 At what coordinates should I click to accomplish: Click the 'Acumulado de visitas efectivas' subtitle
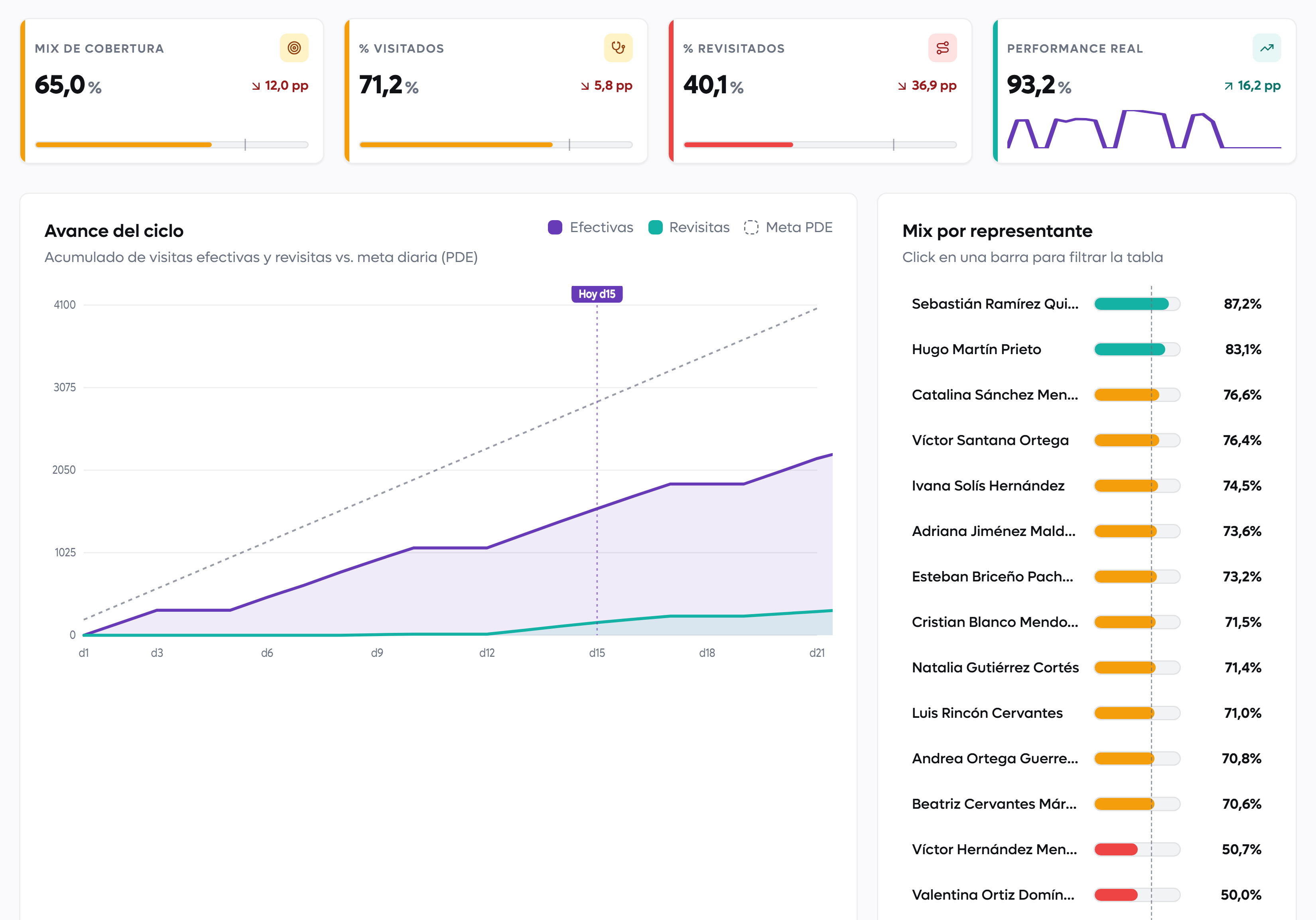(261, 257)
